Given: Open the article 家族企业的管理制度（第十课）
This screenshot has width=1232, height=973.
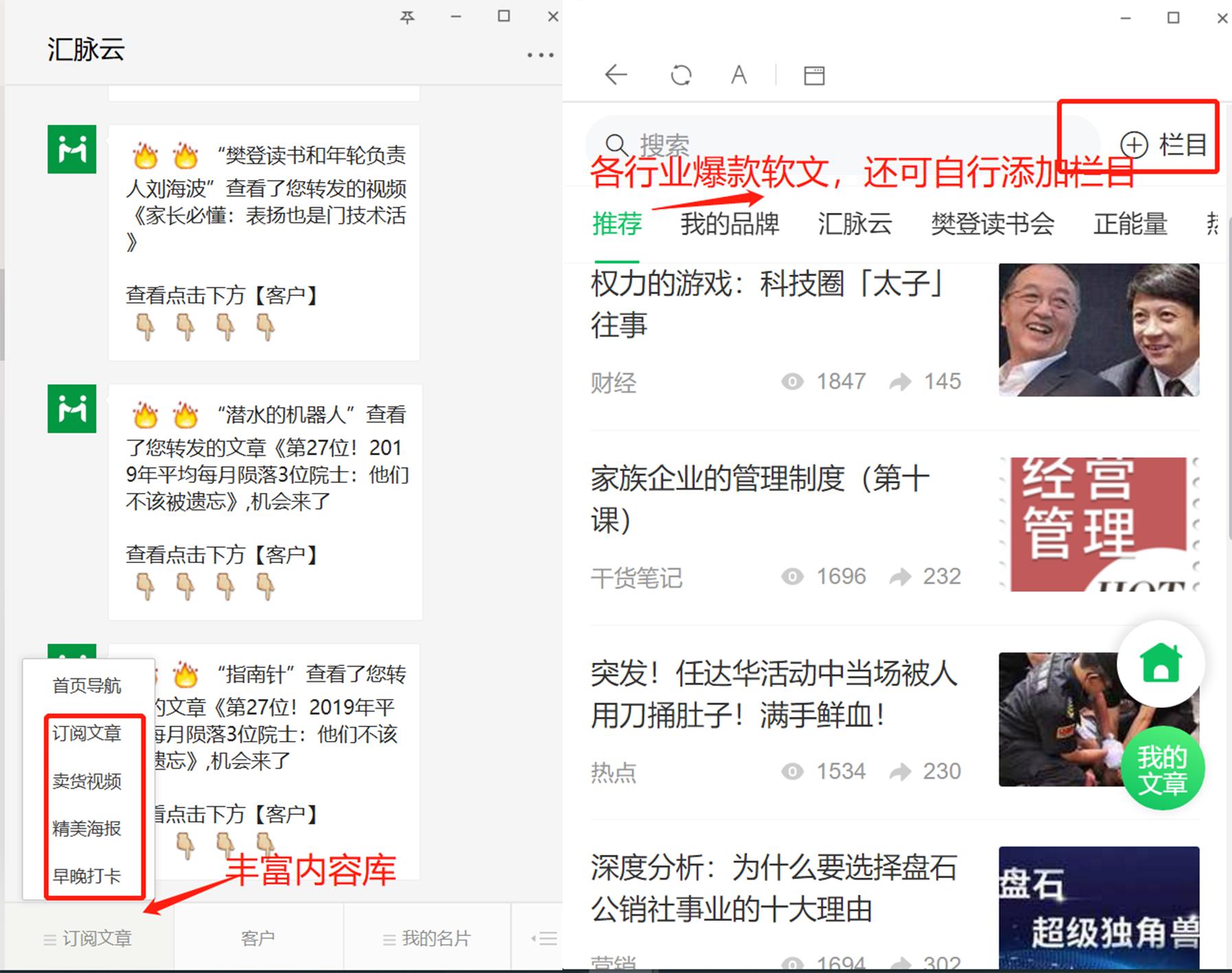Looking at the screenshot, I should (x=760, y=498).
